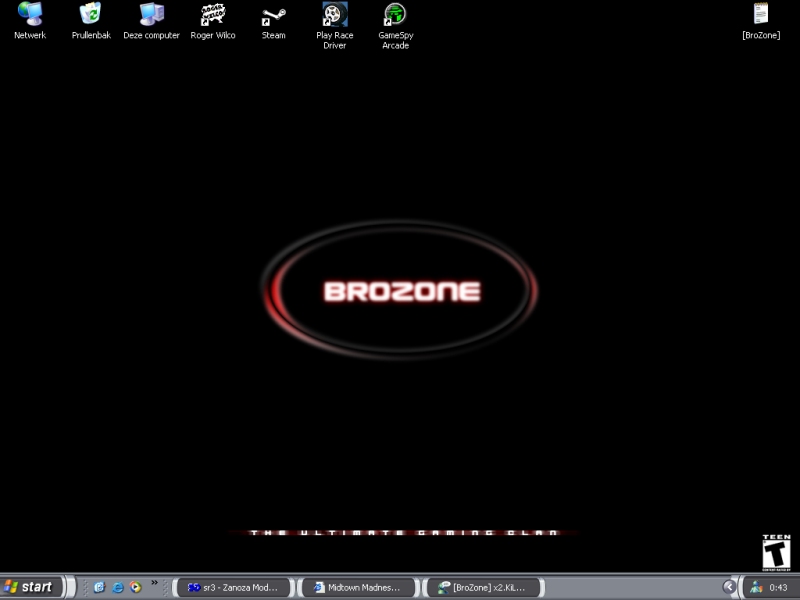Launch Roger Wilco from desktop
The width and height of the screenshot is (800, 600).
(213, 15)
